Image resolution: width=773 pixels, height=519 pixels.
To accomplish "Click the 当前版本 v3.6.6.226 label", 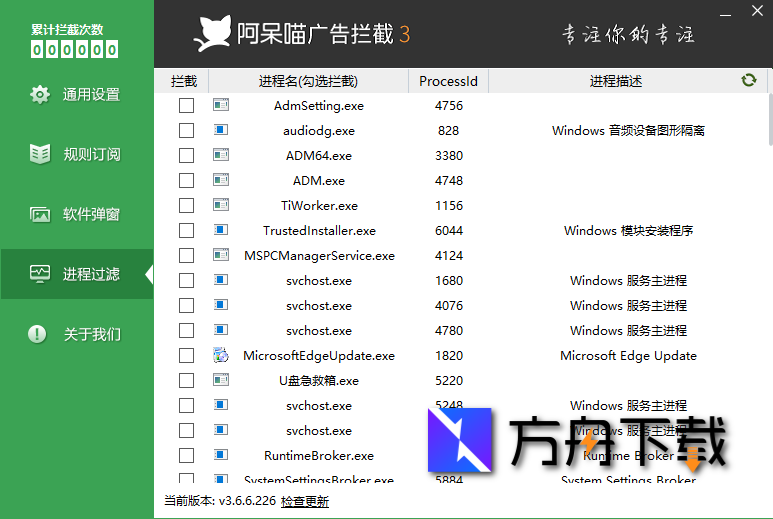I will click(x=220, y=501).
